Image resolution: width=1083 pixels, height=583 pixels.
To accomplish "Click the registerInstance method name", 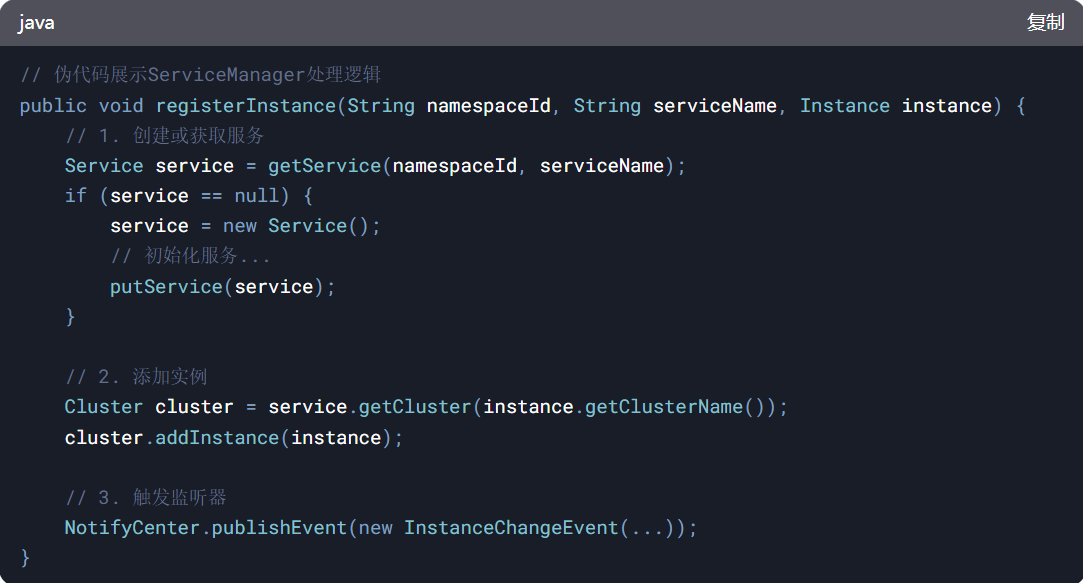I will click(x=245, y=106).
